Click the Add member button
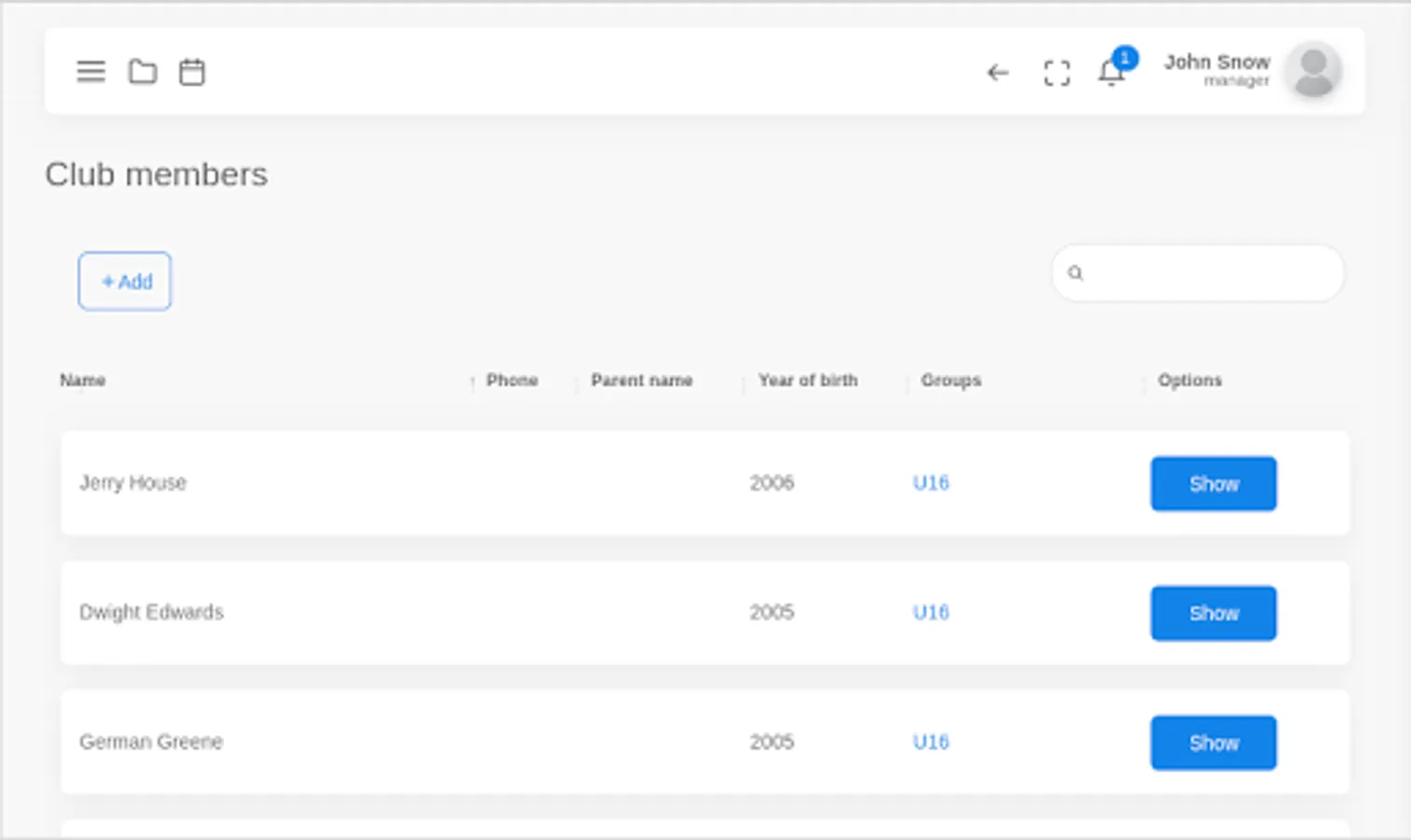Screen dimensions: 1411x840 pos(125,281)
